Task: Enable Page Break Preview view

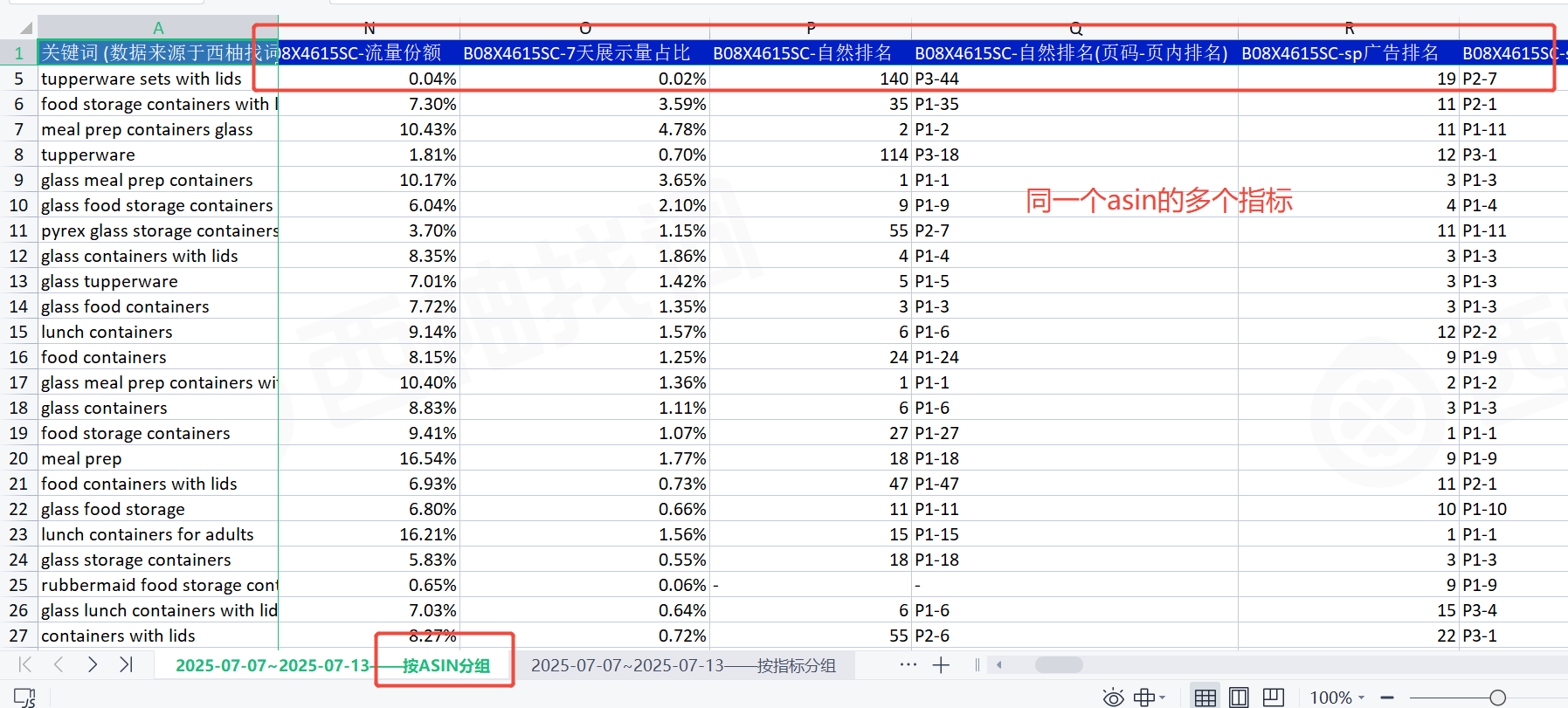Action: pos(1273,698)
